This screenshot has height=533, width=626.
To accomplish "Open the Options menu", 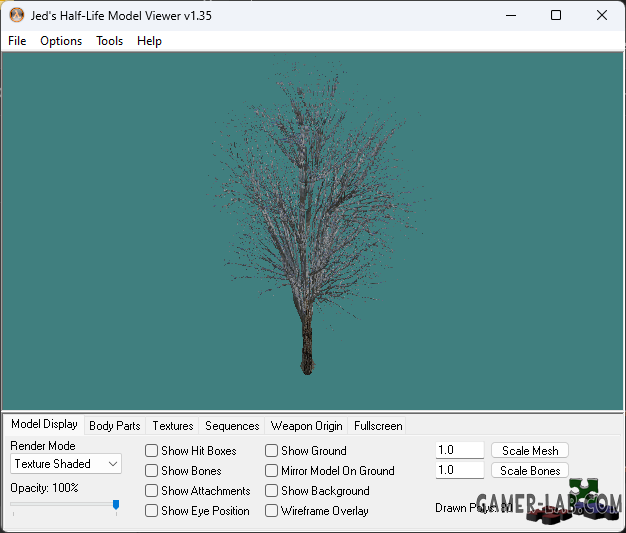I will click(61, 41).
